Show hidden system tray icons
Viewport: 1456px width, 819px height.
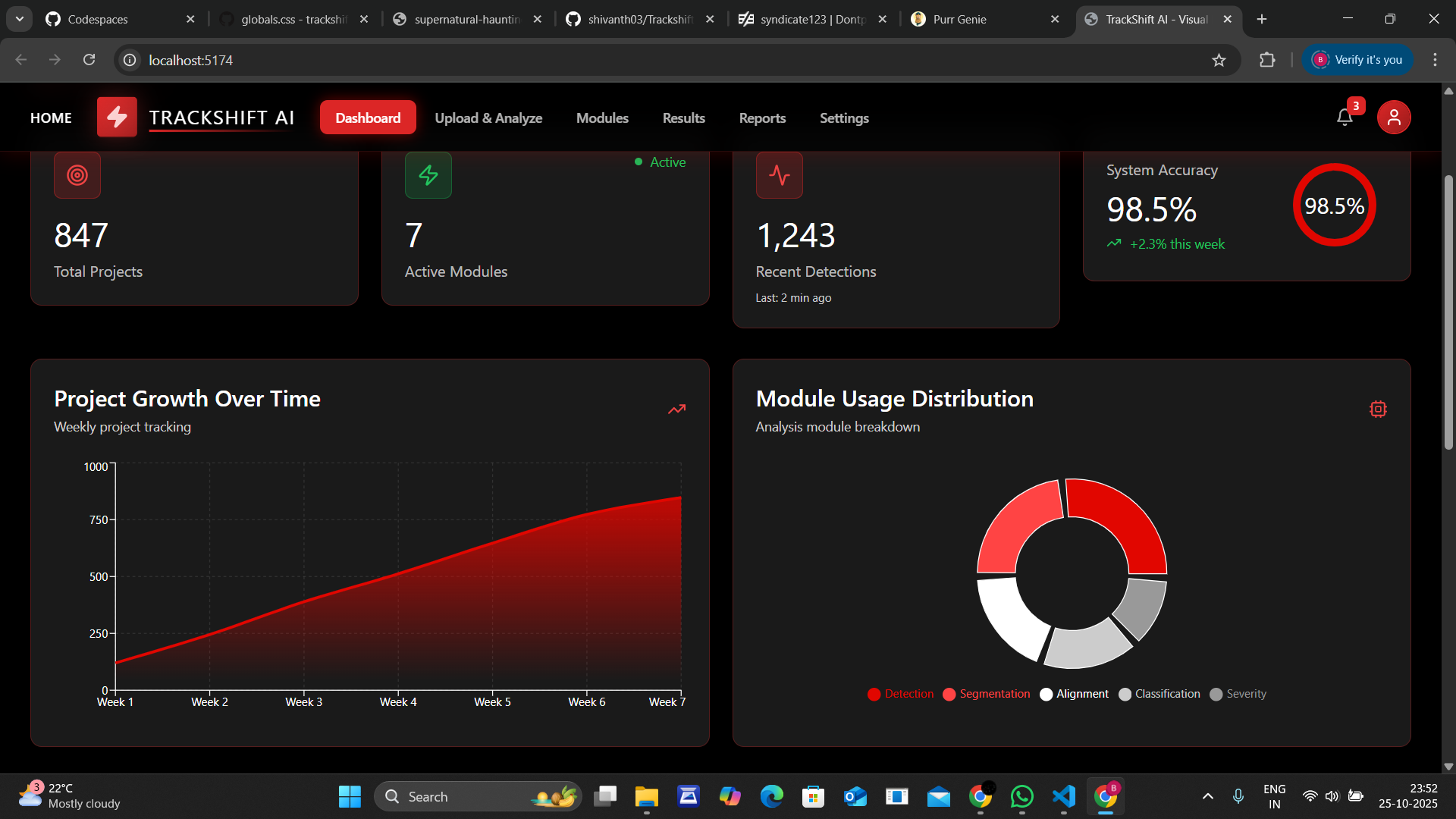coord(1207,796)
